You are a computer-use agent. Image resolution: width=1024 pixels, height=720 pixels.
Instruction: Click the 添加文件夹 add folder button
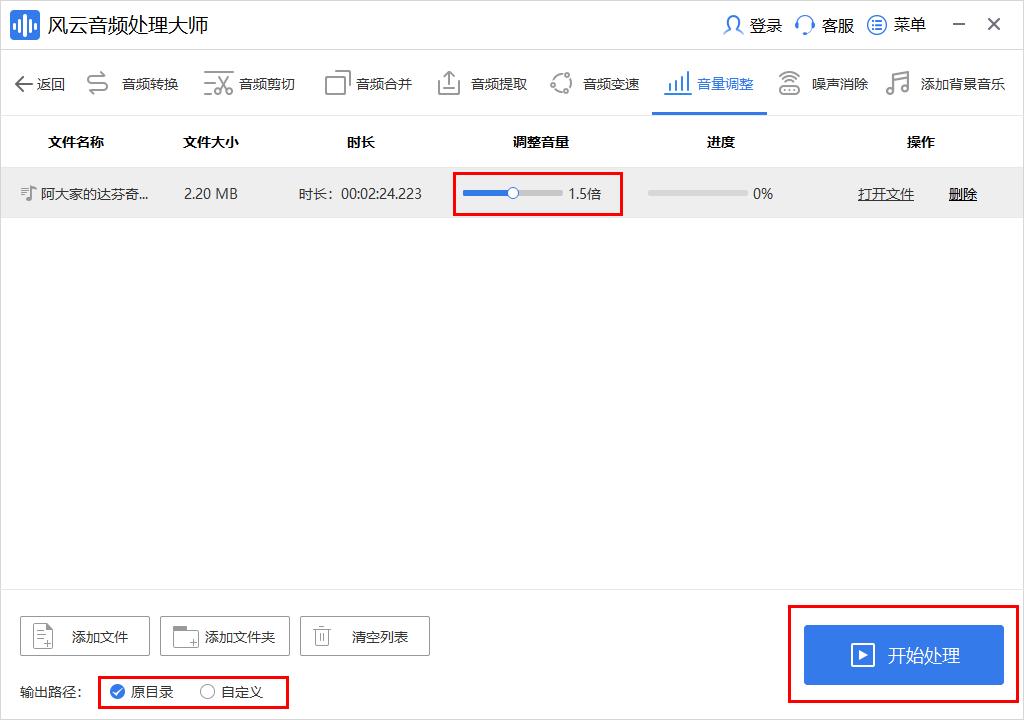coord(224,635)
